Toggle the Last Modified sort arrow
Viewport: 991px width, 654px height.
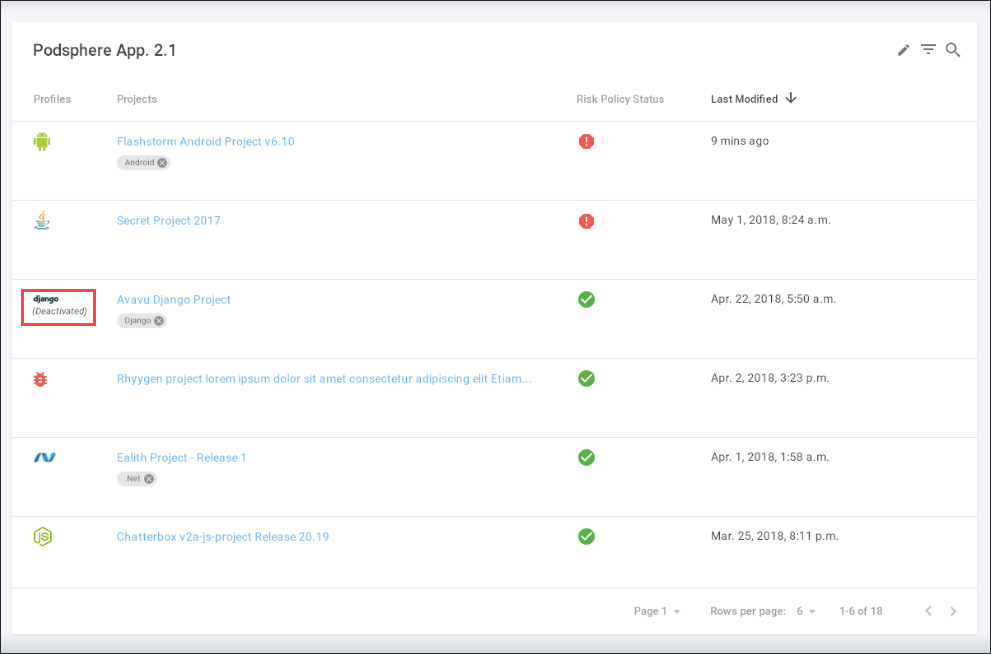pos(791,98)
